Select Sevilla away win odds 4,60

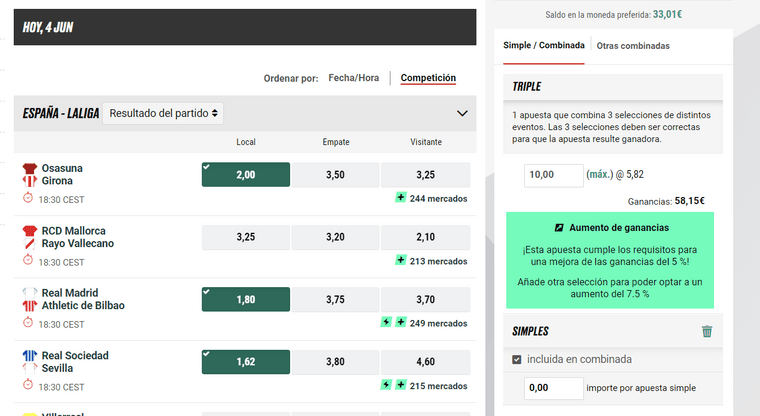pos(426,362)
